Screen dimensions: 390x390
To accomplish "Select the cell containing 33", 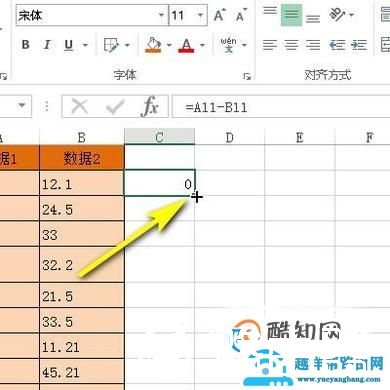I will (x=82, y=234).
